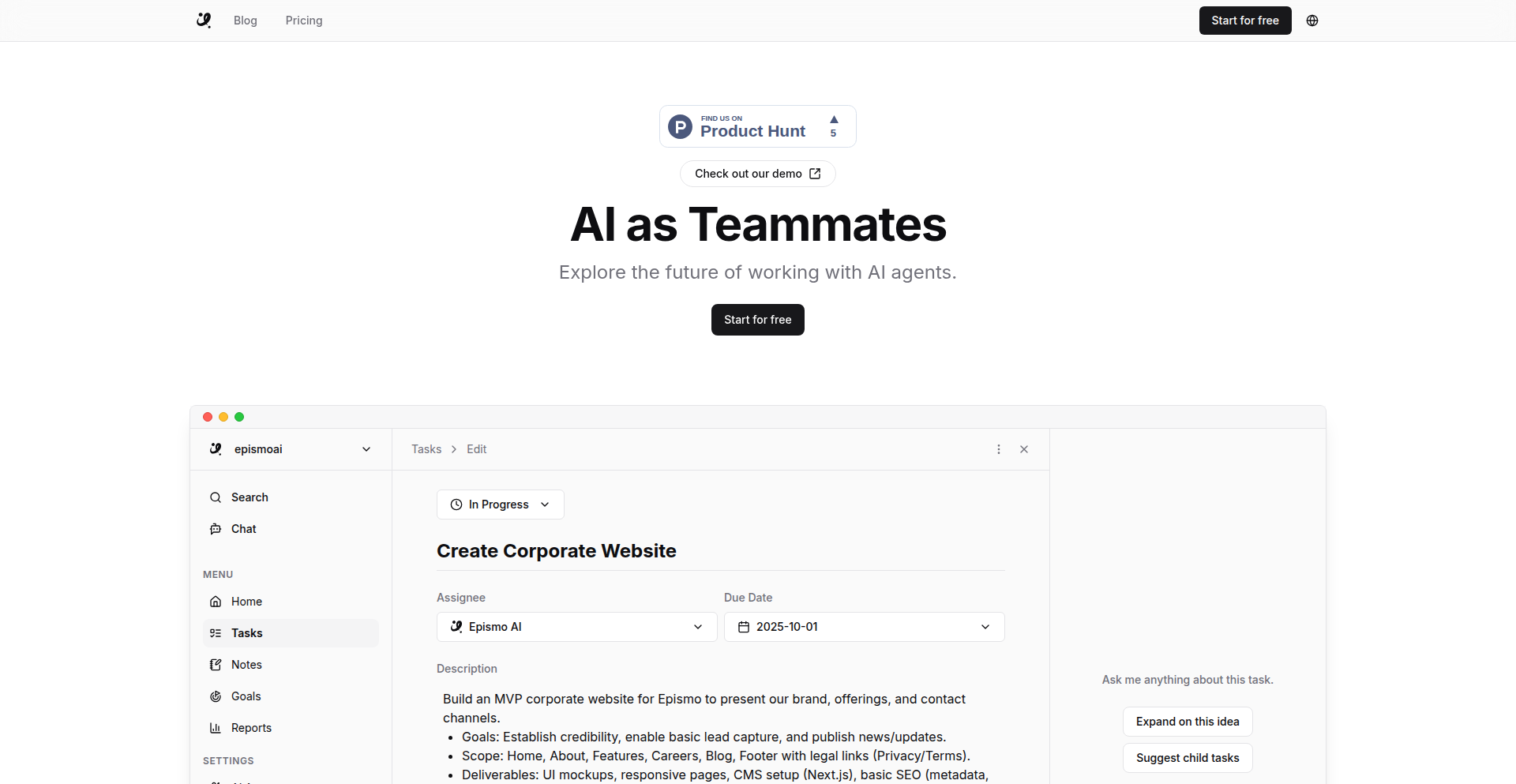Click into the Description text area

pyautogui.click(x=721, y=736)
